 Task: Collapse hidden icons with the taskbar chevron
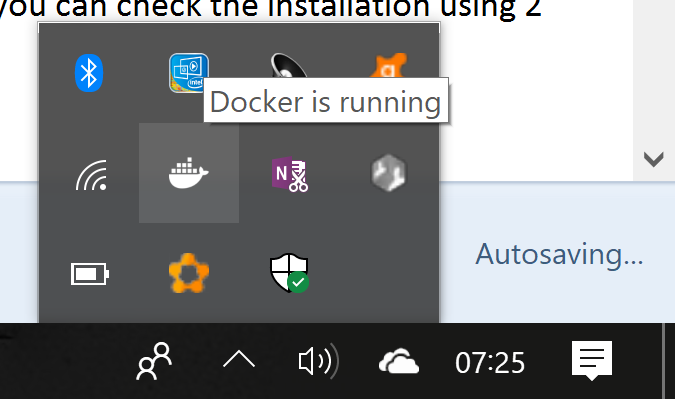coord(239,359)
